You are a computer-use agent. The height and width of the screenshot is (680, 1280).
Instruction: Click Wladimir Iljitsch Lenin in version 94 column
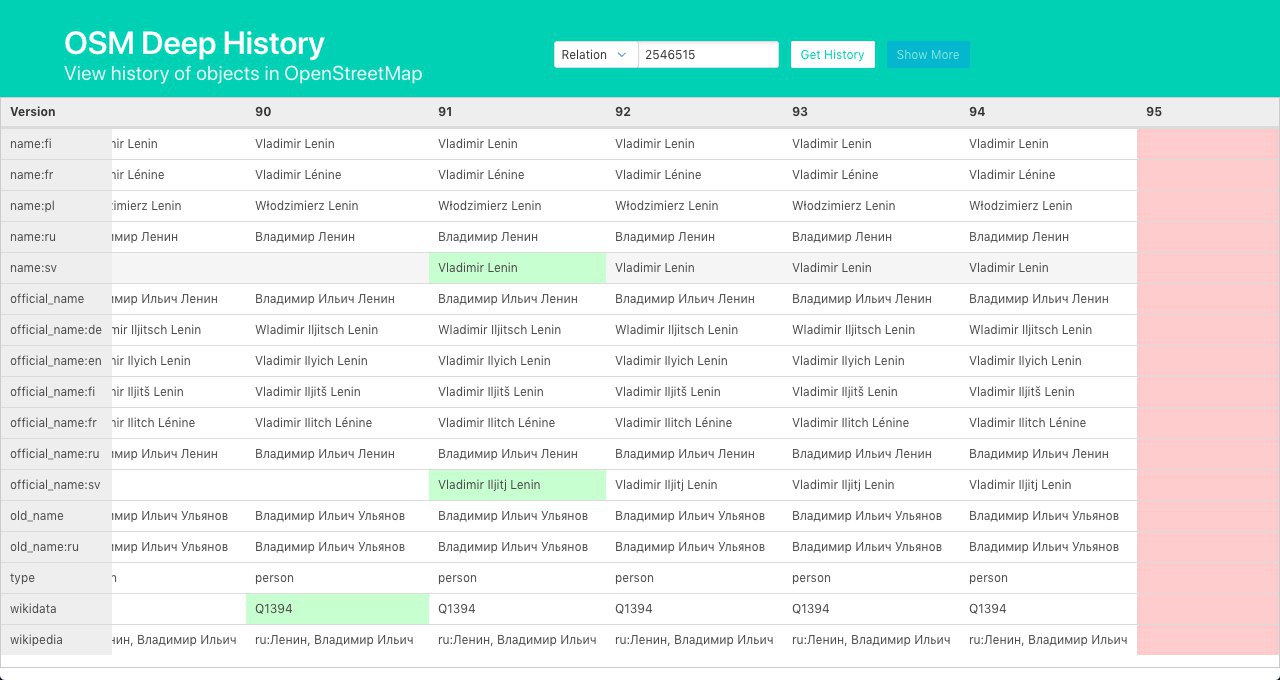pyautogui.click(x=1030, y=330)
